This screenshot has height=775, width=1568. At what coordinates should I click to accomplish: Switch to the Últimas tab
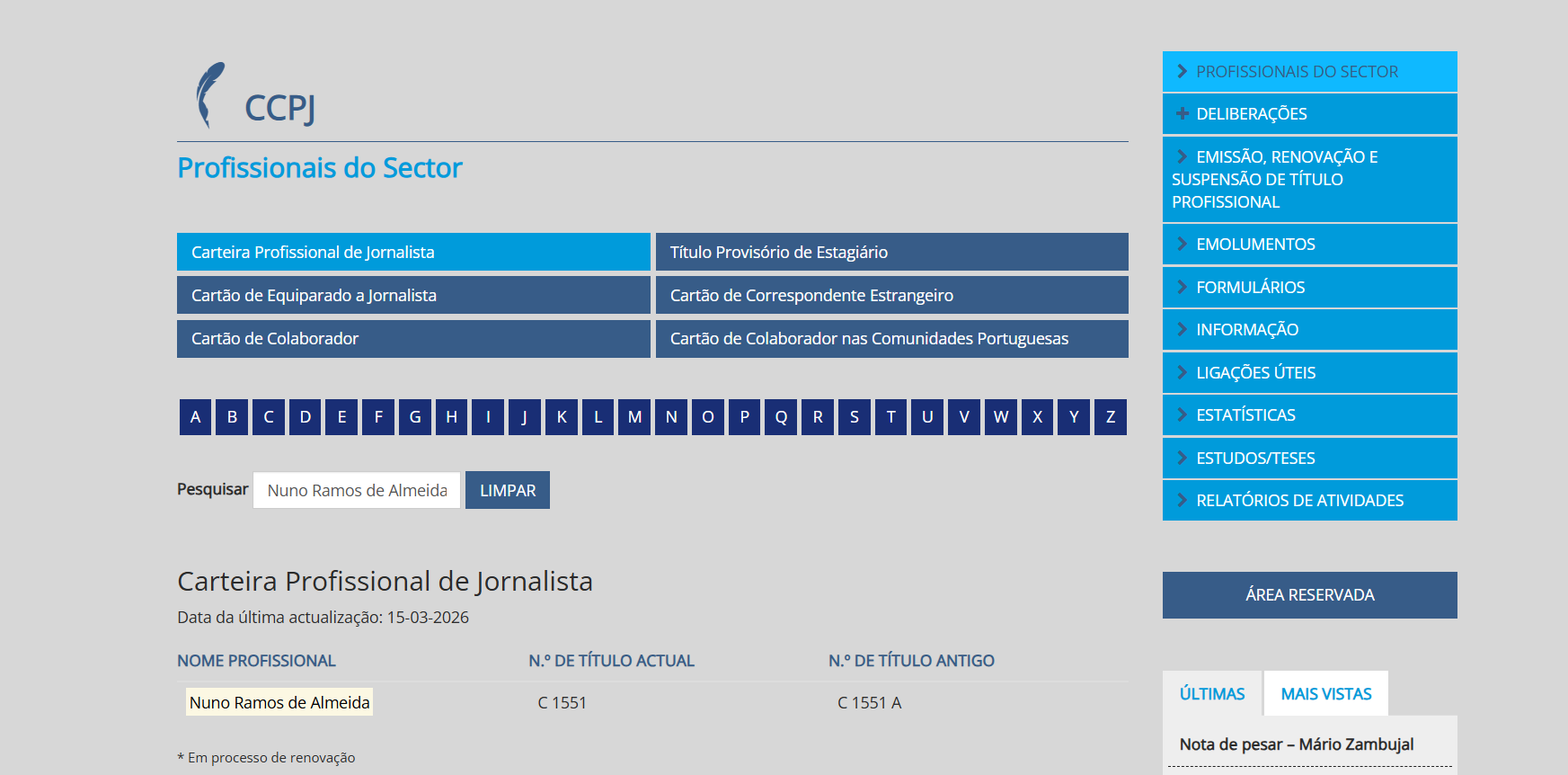point(1211,694)
